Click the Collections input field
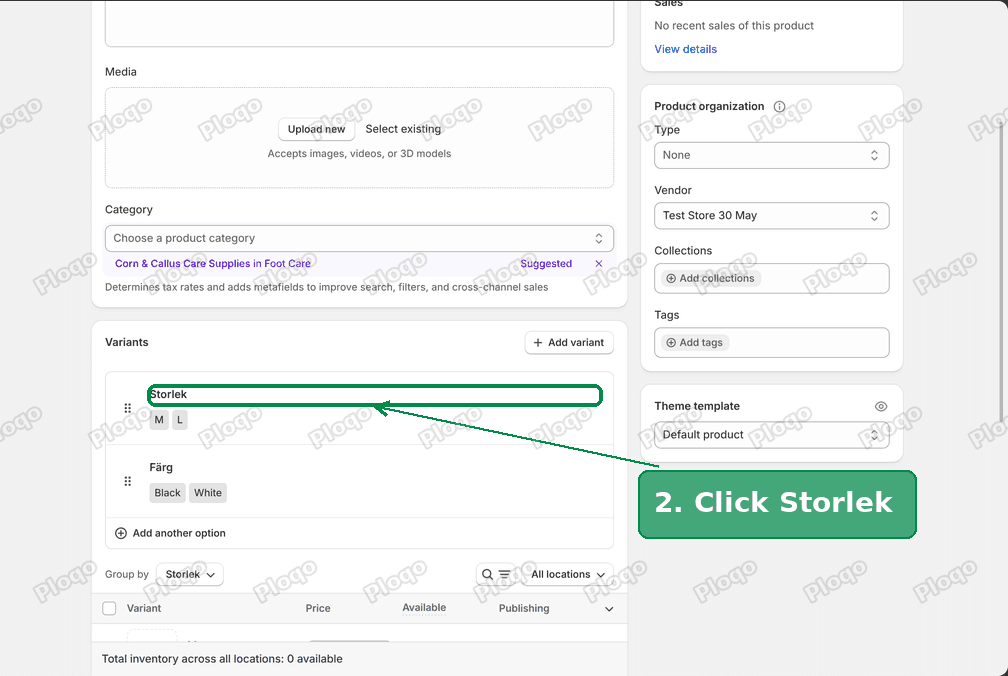The image size is (1008, 676). coord(771,278)
